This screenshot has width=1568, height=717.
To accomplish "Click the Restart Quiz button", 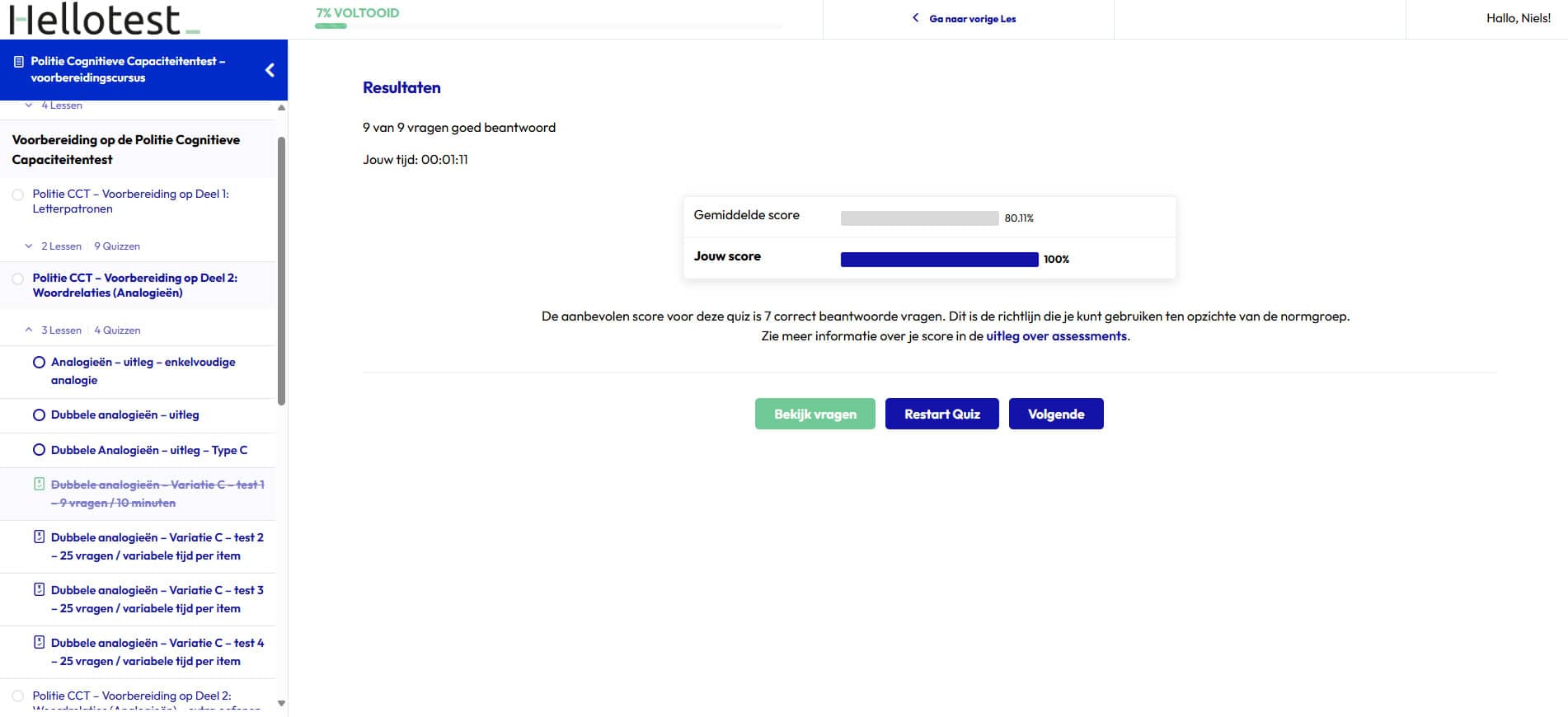I will (x=941, y=414).
